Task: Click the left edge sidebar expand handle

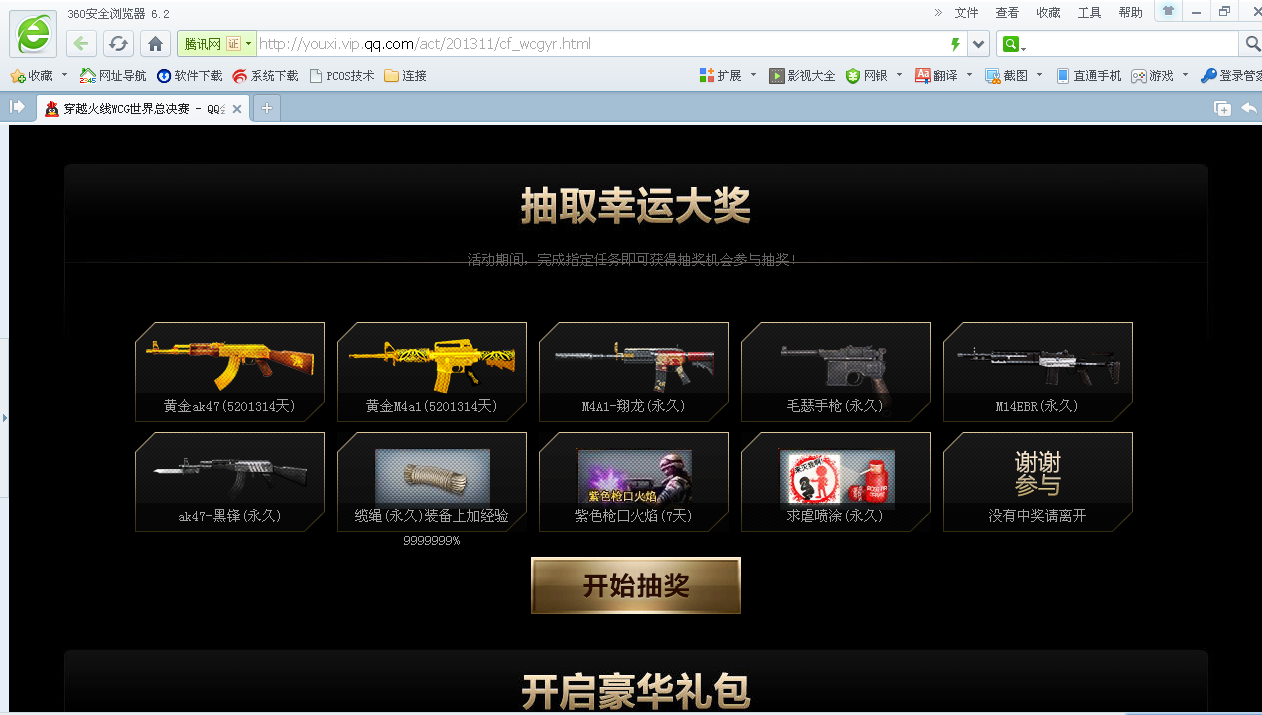Action: click(x=4, y=417)
